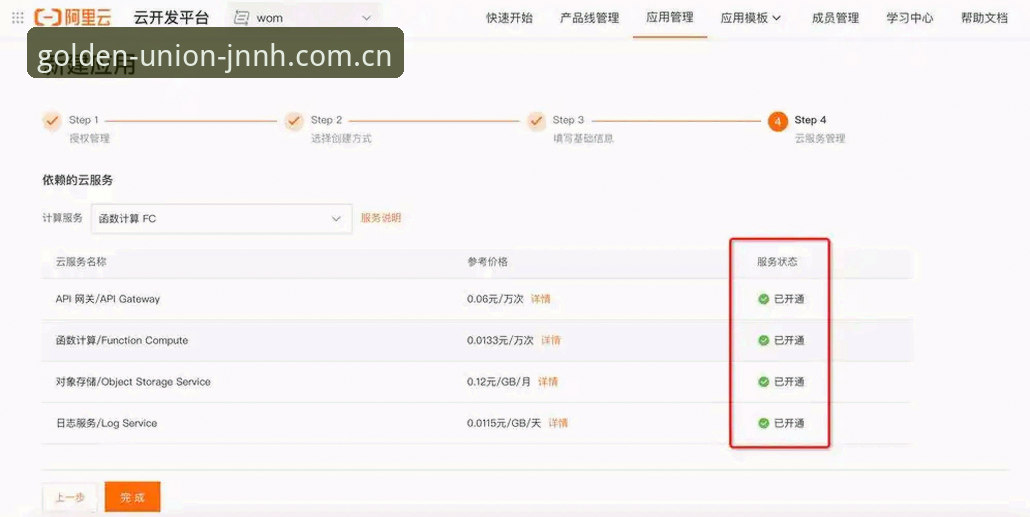
Task: Click the 0.0133元/万次 price text
Action: tap(501, 340)
